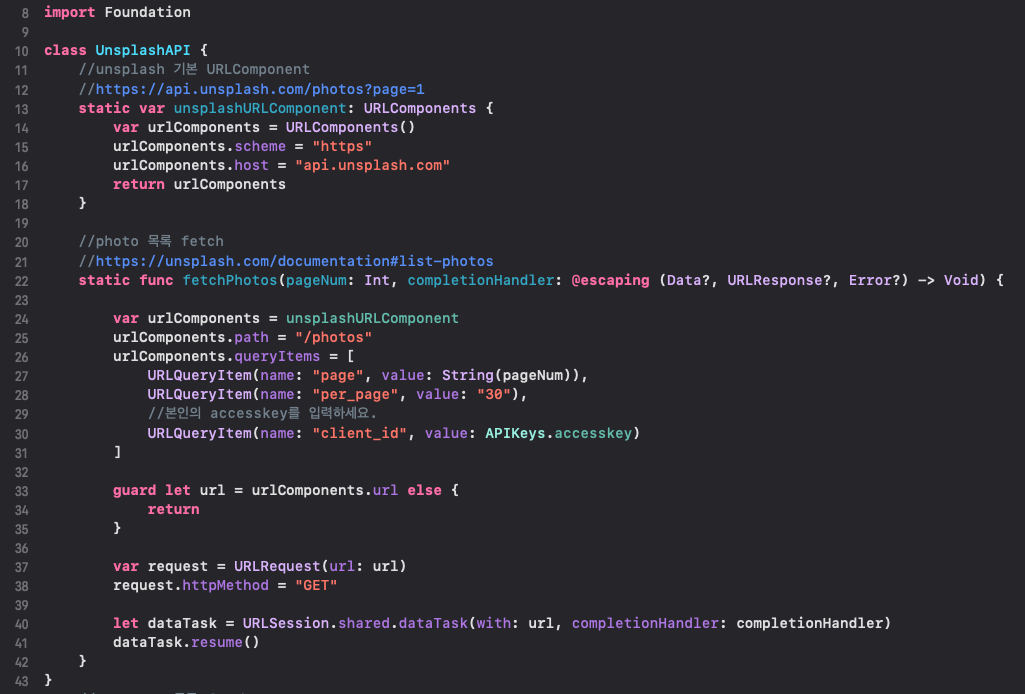Click the func keyword
1025x694 pixels.
[156, 280]
